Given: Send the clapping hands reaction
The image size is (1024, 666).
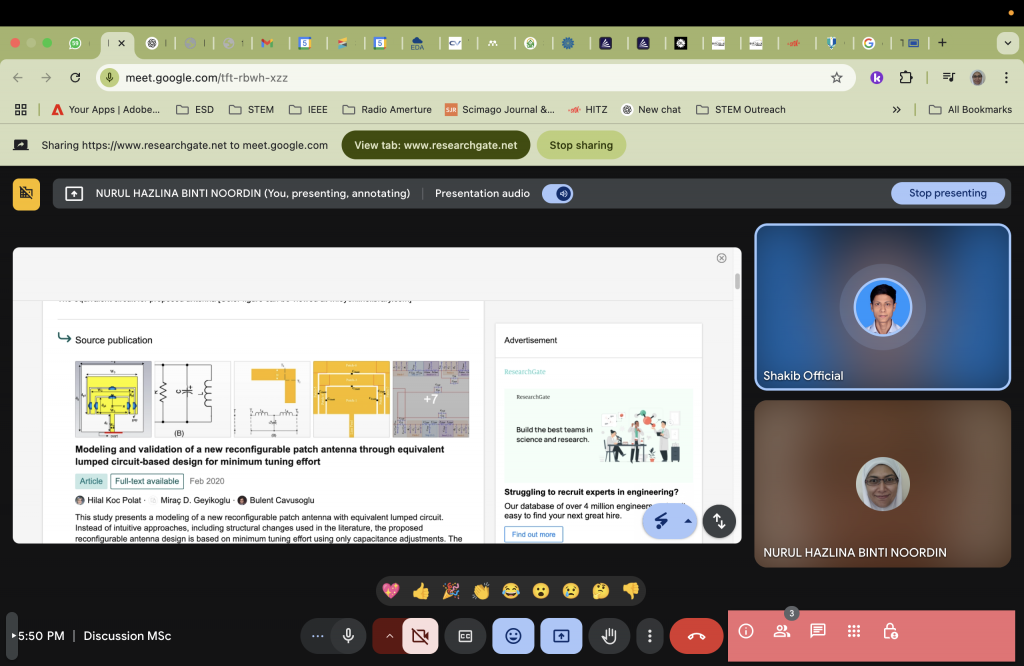Looking at the screenshot, I should [481, 591].
